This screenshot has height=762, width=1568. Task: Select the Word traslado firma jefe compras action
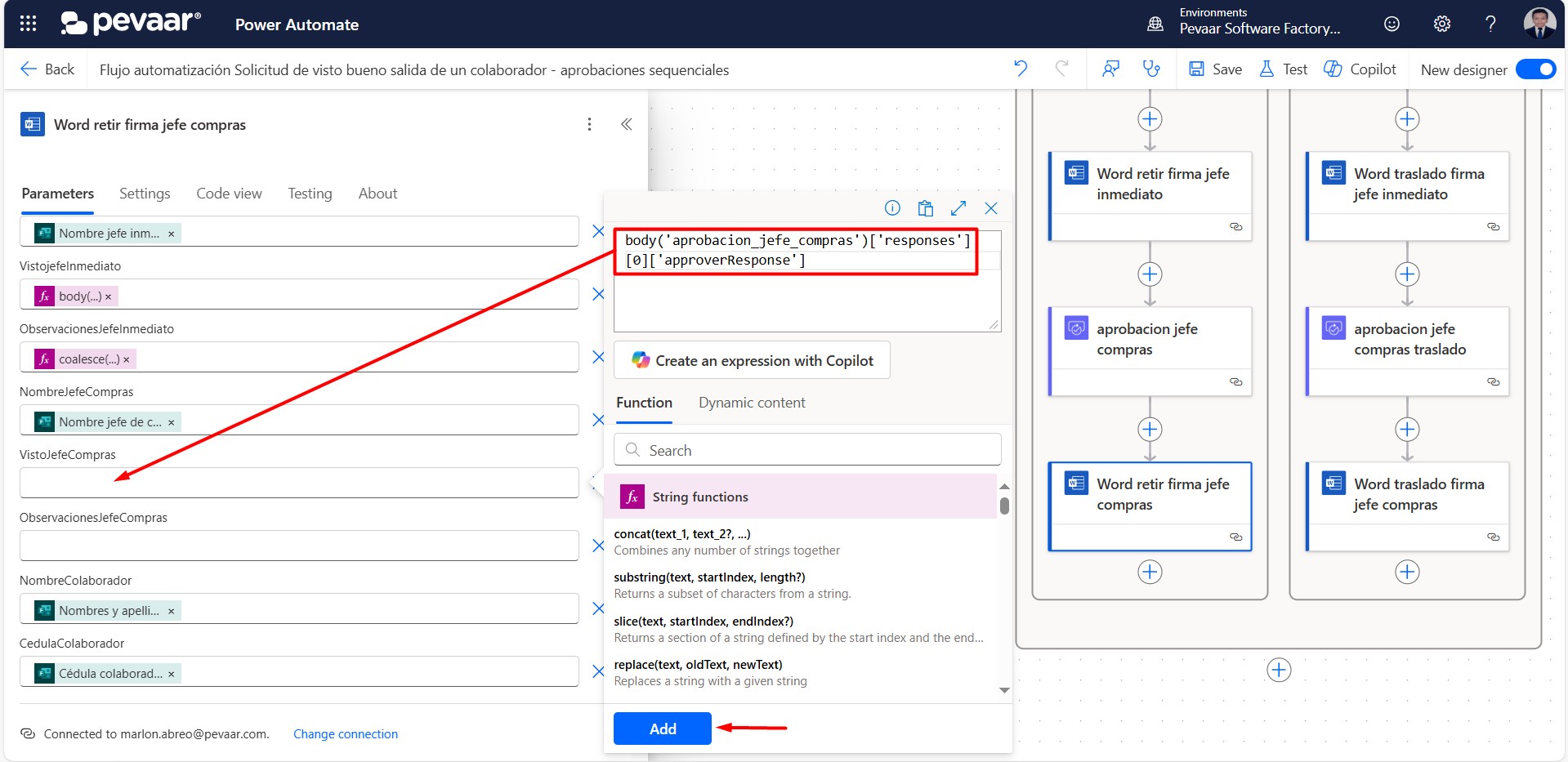click(x=1408, y=506)
